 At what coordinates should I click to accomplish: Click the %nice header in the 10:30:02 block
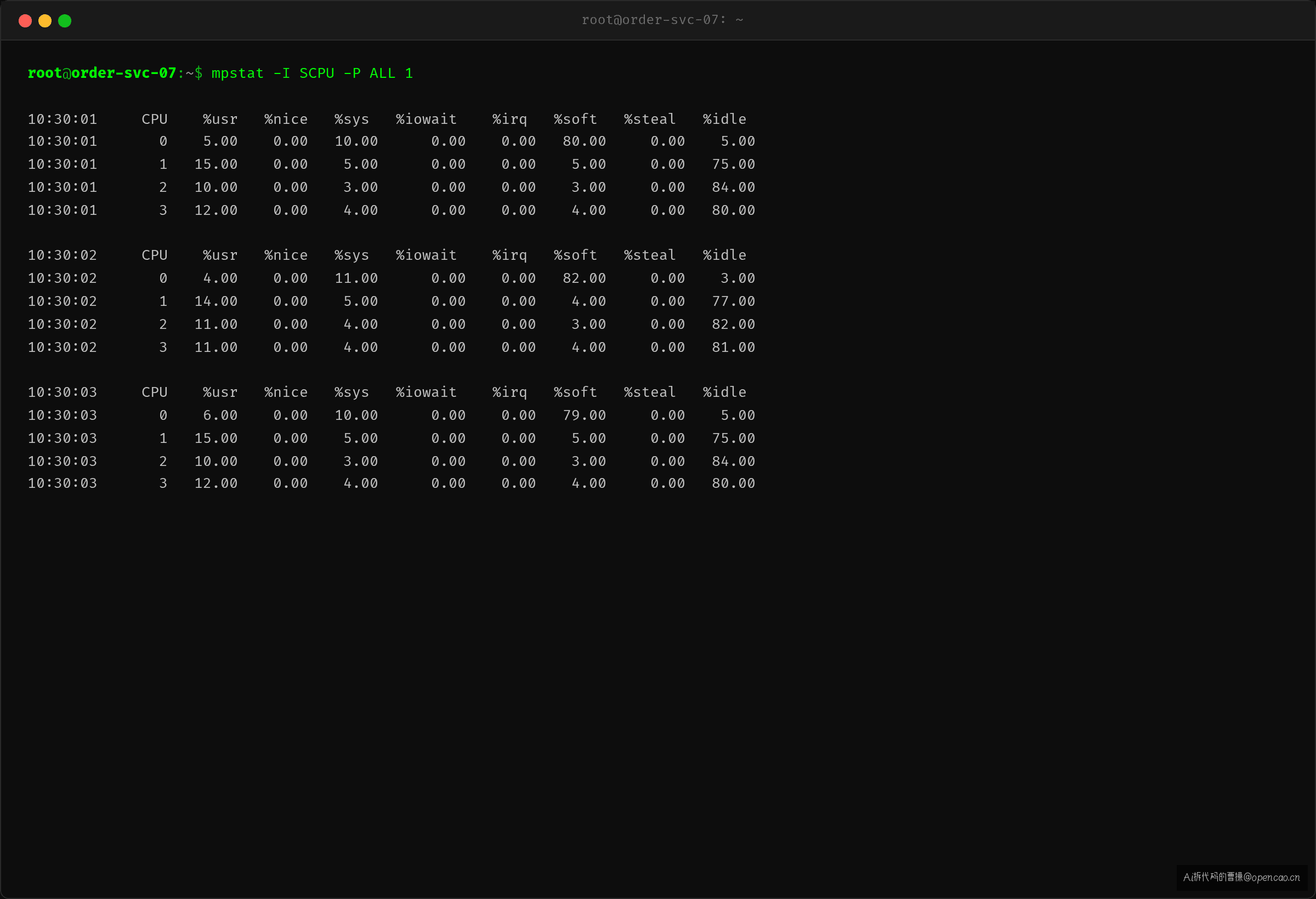tap(286, 255)
